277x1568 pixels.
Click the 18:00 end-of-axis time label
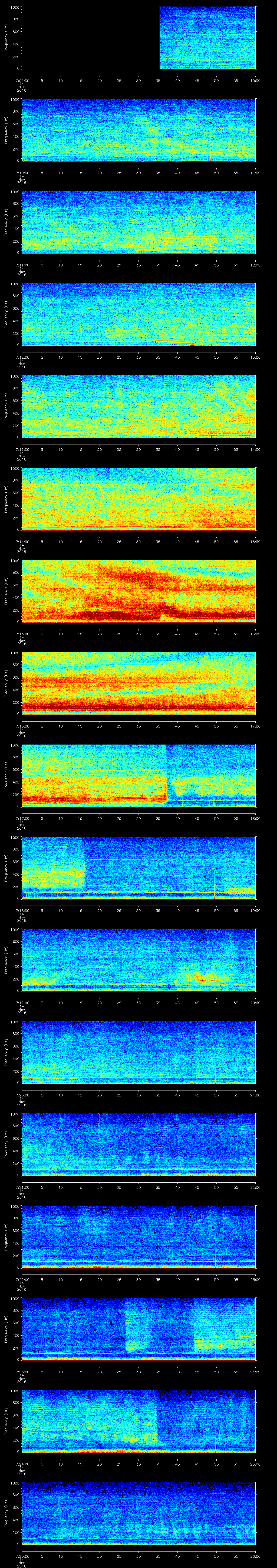tap(256, 818)
